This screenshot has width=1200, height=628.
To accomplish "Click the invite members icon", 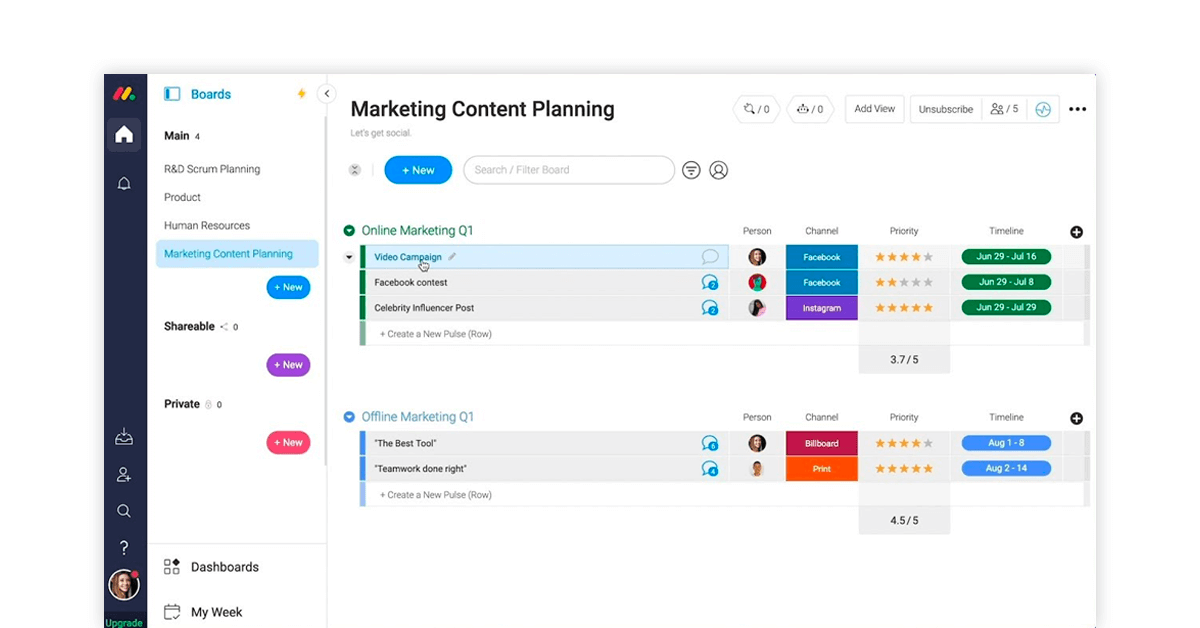I will click(124, 475).
